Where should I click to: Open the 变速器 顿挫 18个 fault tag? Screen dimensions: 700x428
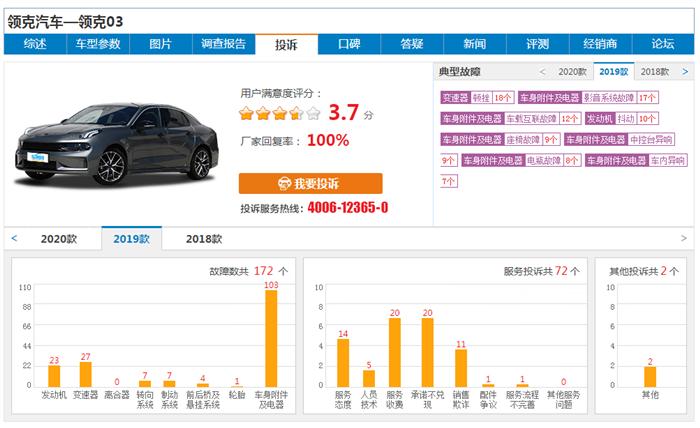477,98
